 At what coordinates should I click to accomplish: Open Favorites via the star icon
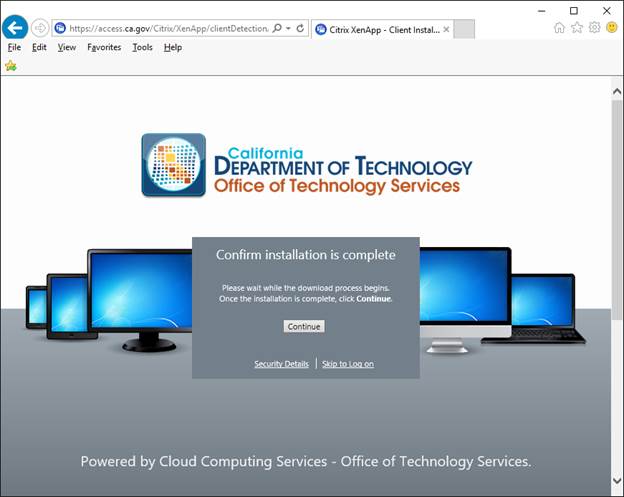577,27
